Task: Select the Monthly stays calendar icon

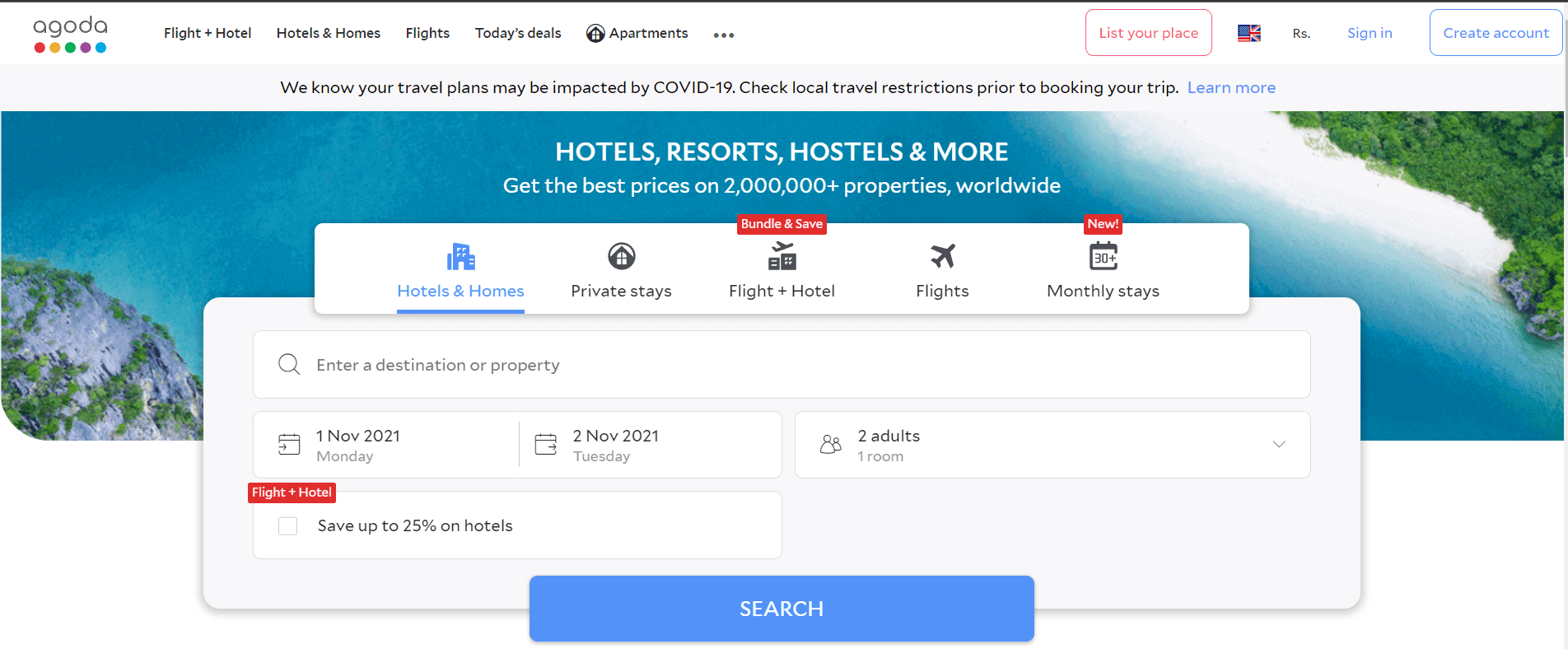Action: [x=1103, y=256]
